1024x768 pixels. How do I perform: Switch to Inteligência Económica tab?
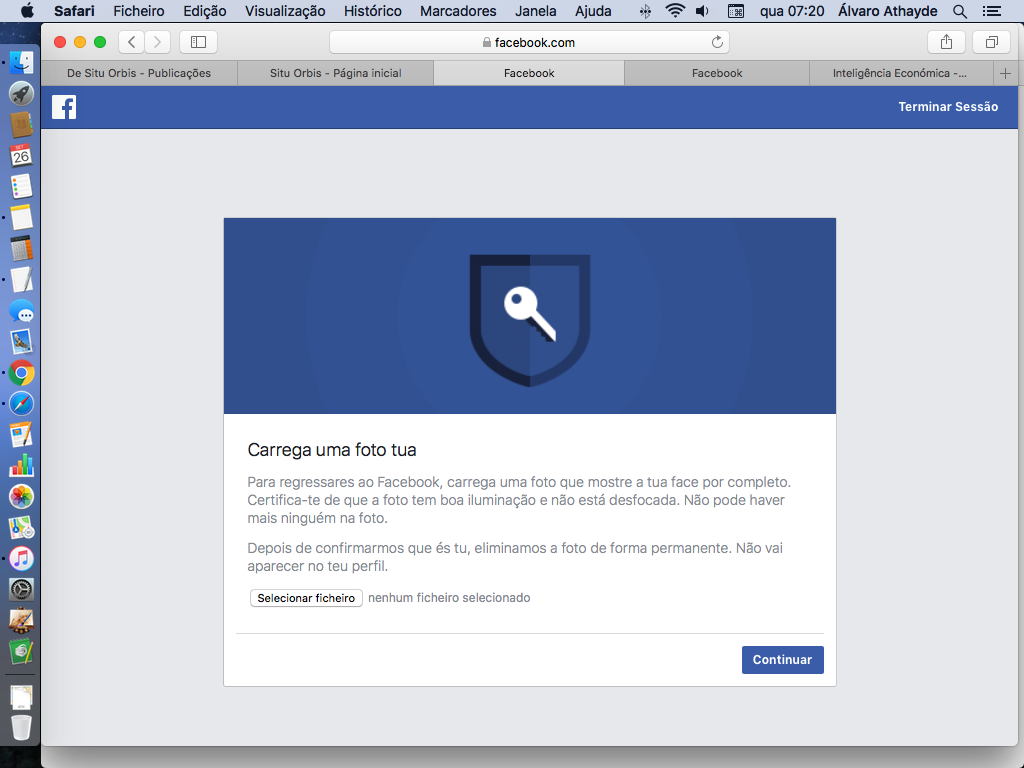coord(900,74)
